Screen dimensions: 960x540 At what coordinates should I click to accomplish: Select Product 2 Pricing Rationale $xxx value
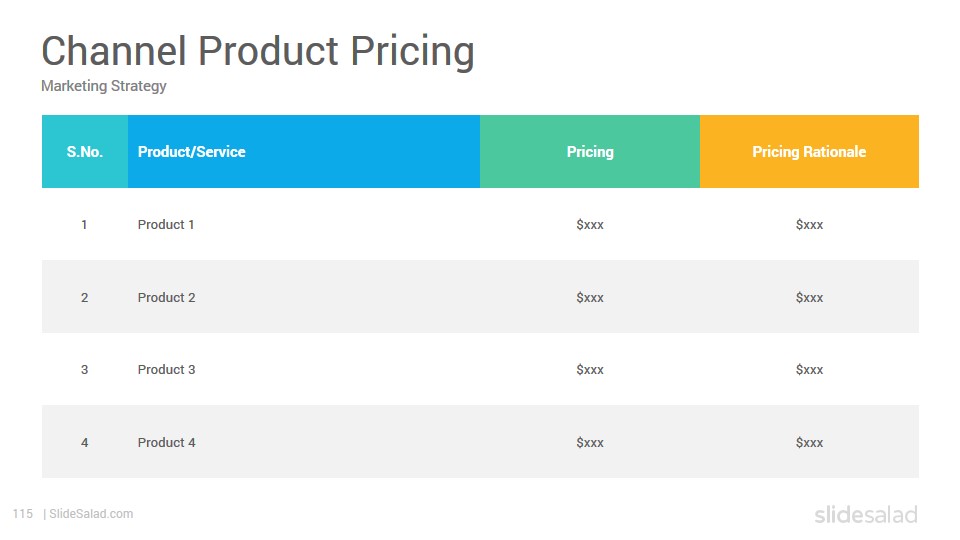point(809,298)
